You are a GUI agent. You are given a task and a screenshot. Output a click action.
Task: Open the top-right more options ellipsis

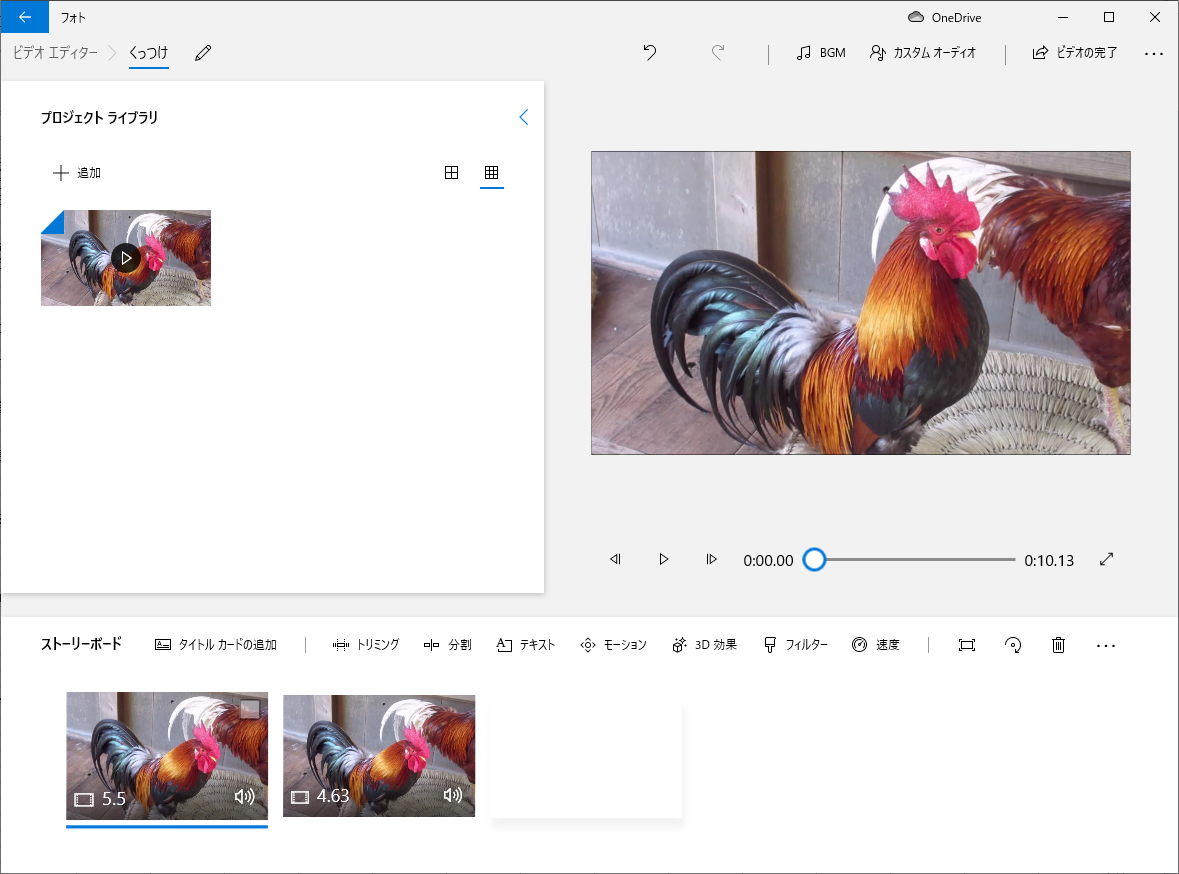(1153, 53)
